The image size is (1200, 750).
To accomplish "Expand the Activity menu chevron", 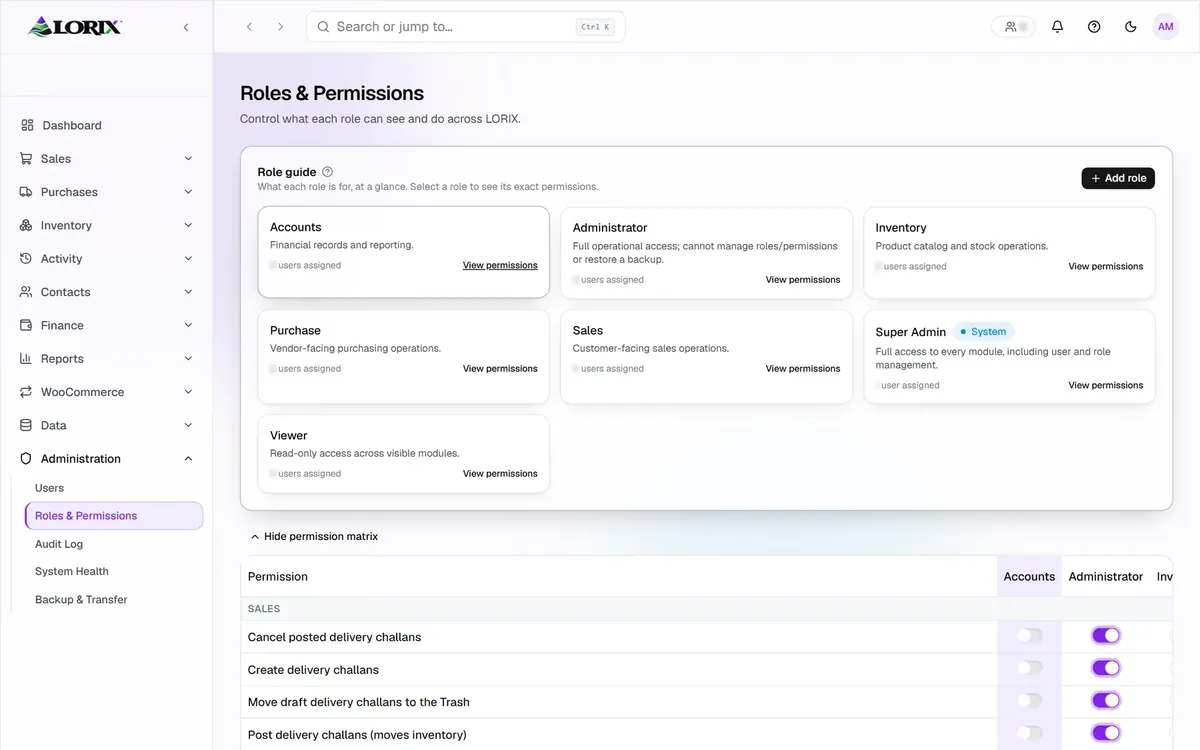I will pyautogui.click(x=188, y=258).
